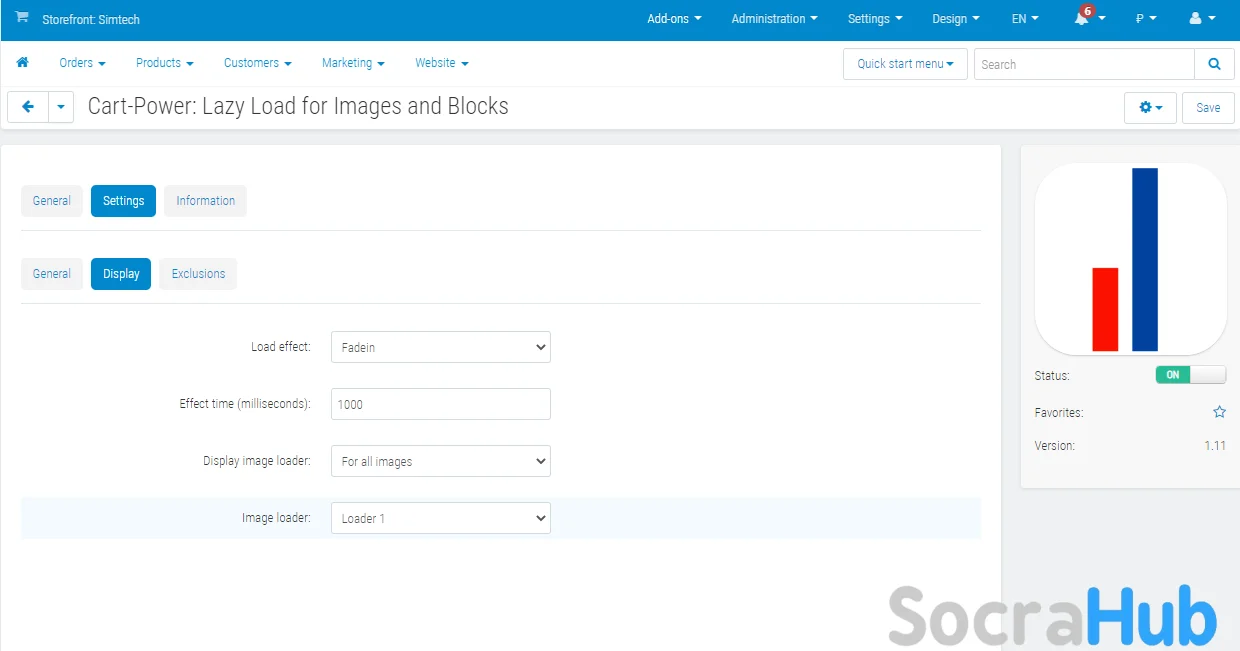Screen dimensions: 1240x651
Task: Open the user account profile icon
Action: (x=1195, y=19)
